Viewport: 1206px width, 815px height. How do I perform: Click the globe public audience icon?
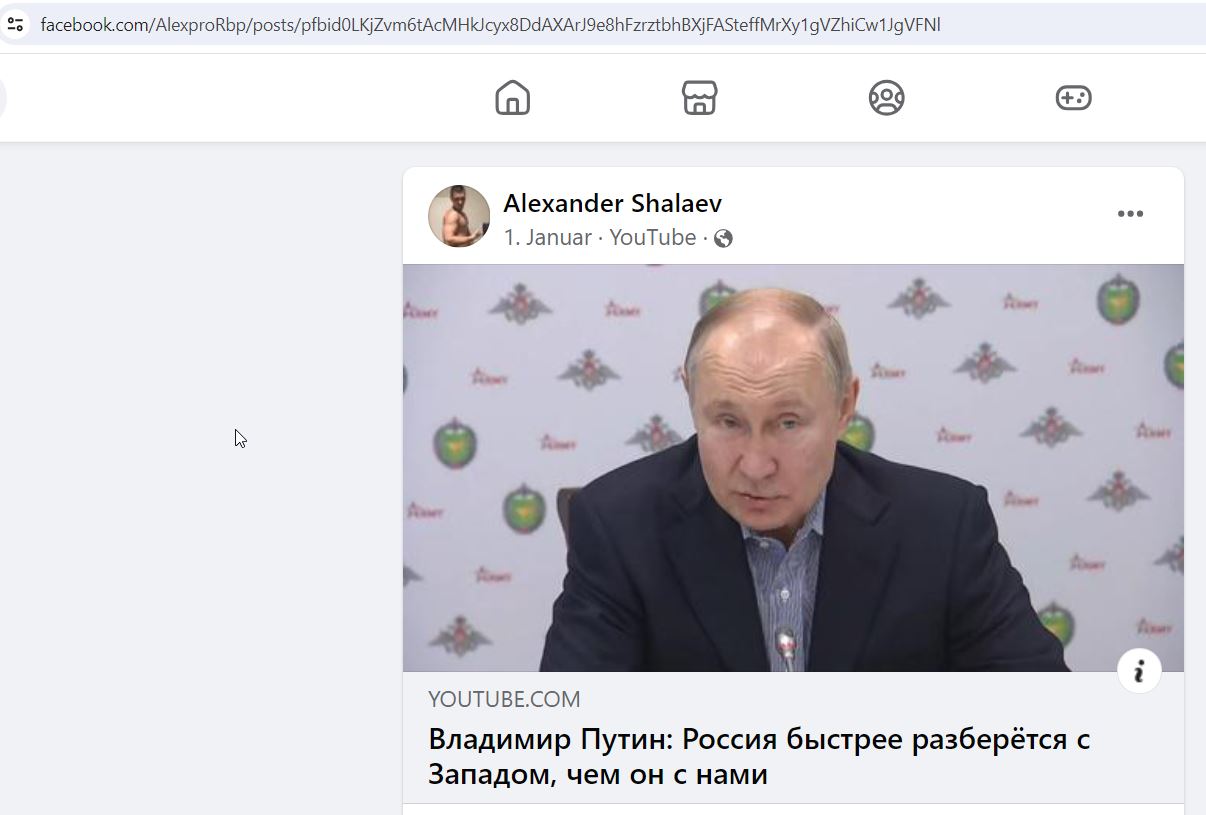pos(723,238)
